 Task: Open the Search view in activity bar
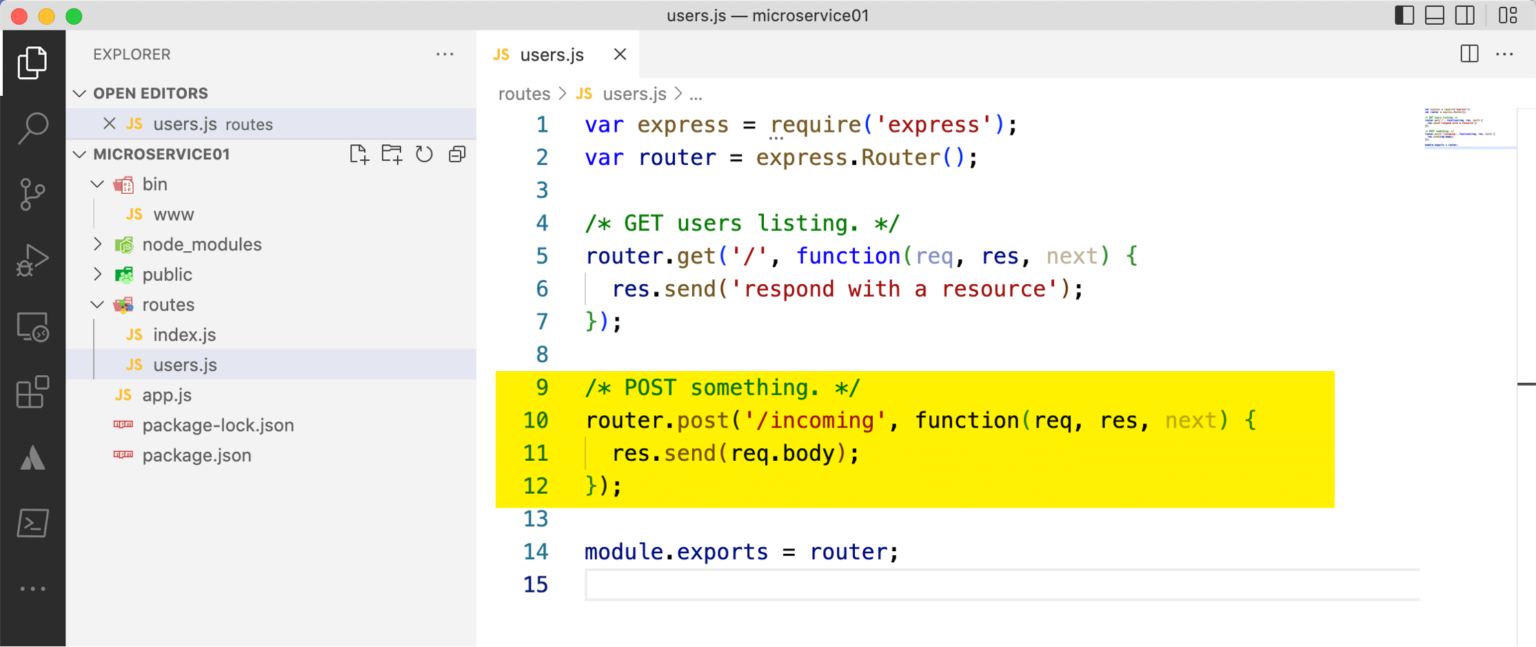(x=32, y=127)
